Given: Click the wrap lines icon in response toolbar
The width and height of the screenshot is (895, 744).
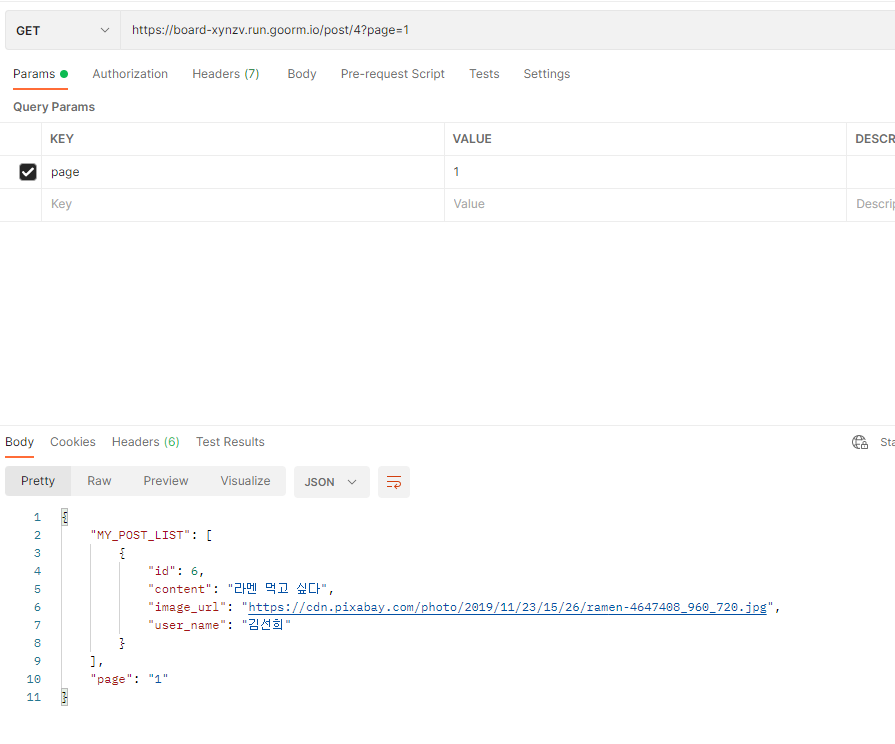Looking at the screenshot, I should (x=393, y=482).
